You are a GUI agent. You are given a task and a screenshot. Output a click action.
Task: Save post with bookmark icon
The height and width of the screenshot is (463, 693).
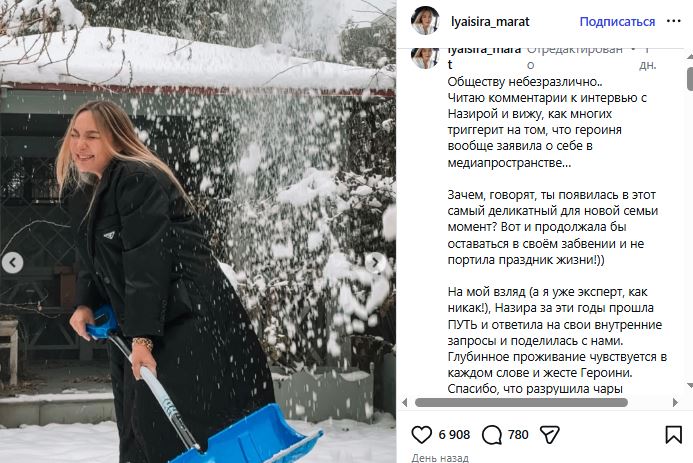click(x=674, y=435)
